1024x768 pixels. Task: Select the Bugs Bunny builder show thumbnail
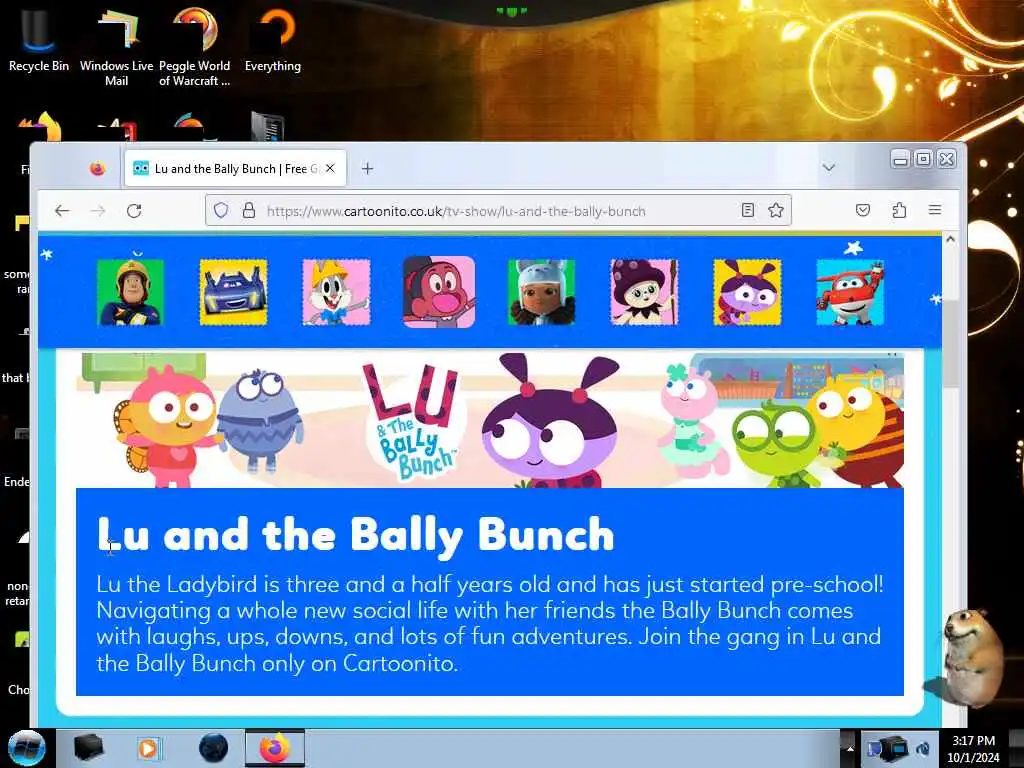tap(336, 292)
